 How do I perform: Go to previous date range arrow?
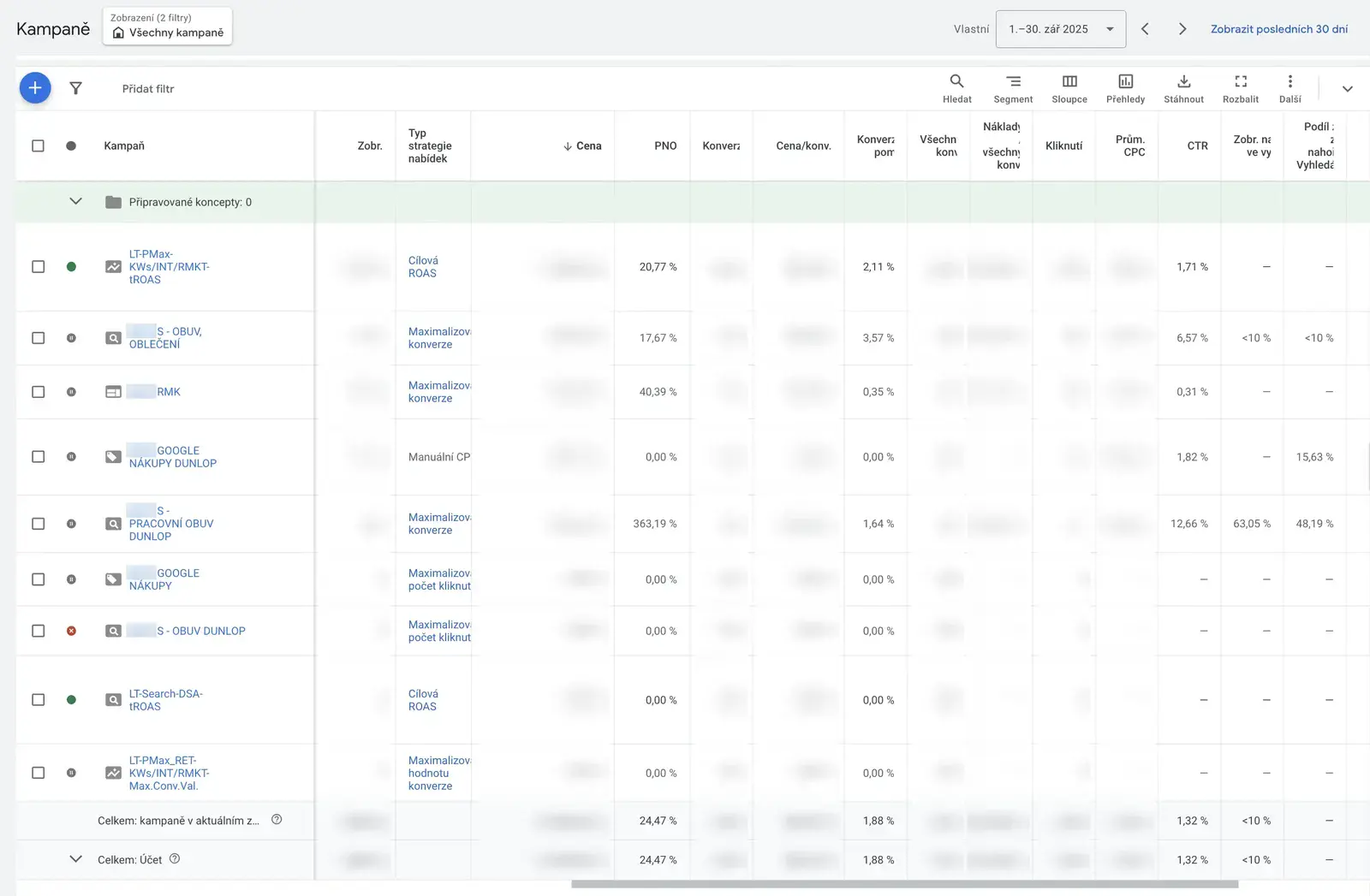(1145, 29)
